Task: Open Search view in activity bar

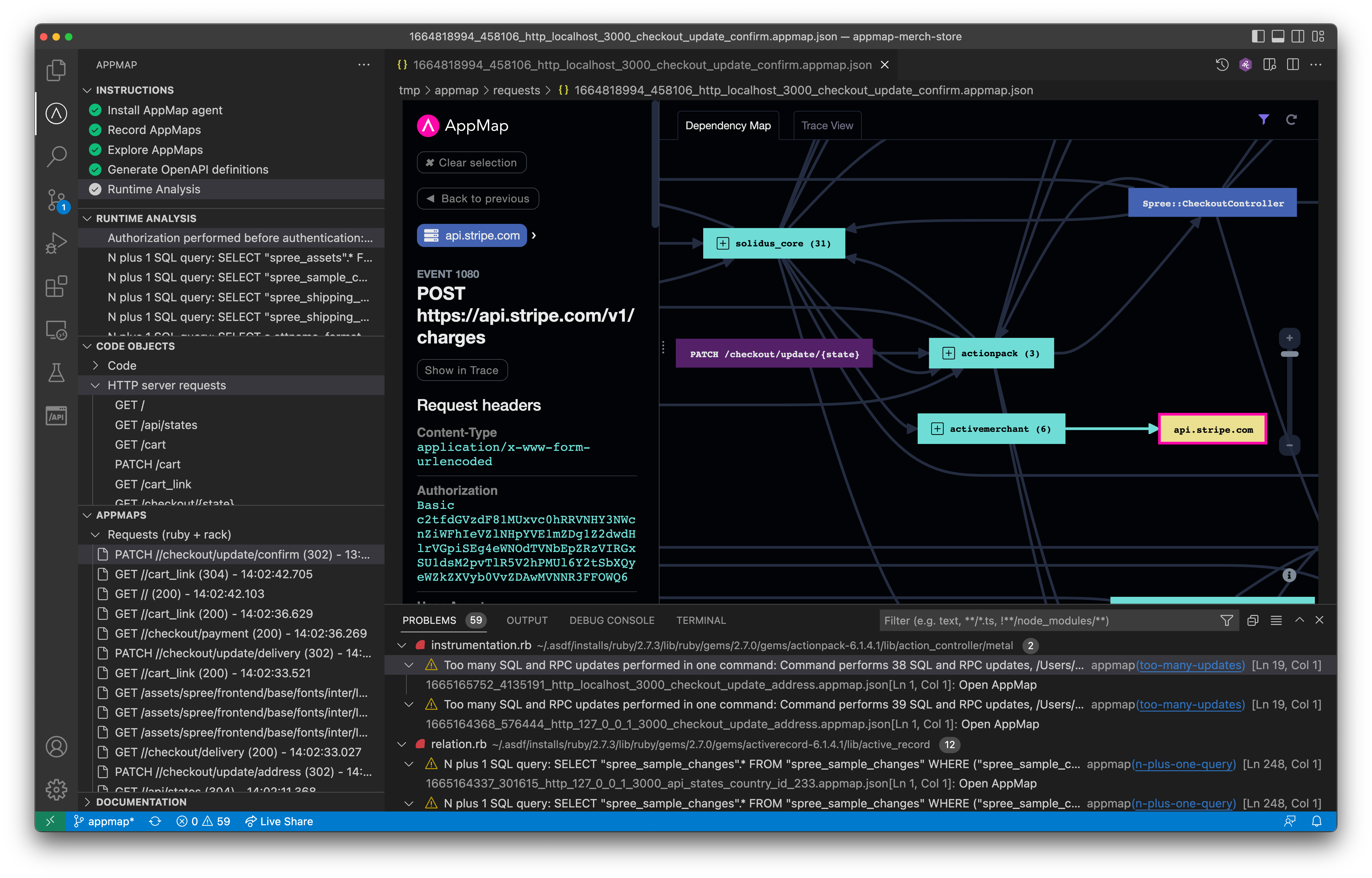Action: (56, 156)
